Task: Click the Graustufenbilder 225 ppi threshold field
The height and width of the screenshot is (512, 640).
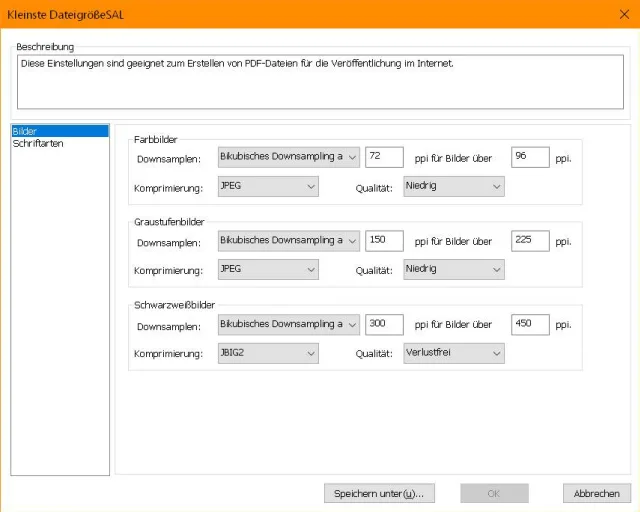Action: point(530,240)
